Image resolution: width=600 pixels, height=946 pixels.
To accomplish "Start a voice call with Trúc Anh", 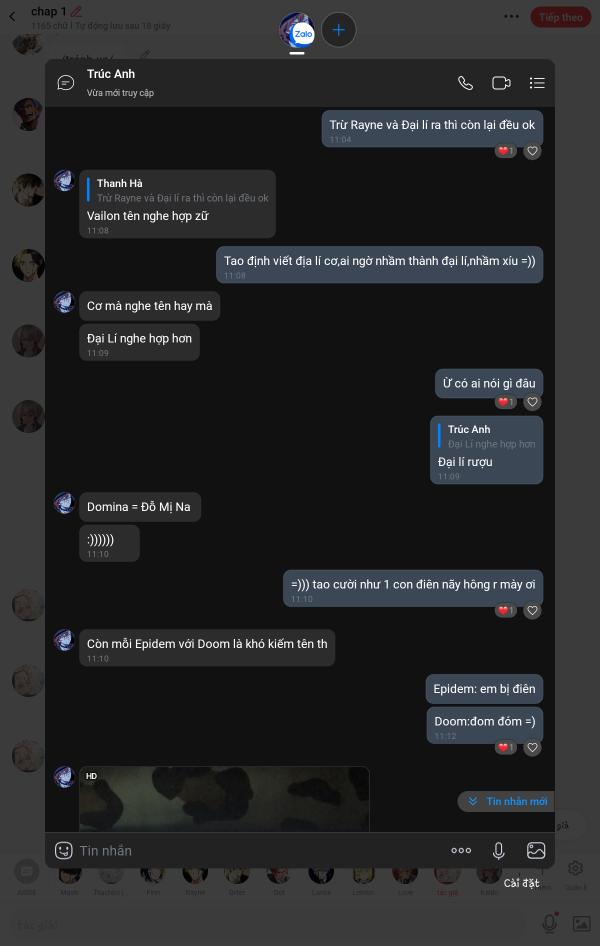I will tap(465, 83).
